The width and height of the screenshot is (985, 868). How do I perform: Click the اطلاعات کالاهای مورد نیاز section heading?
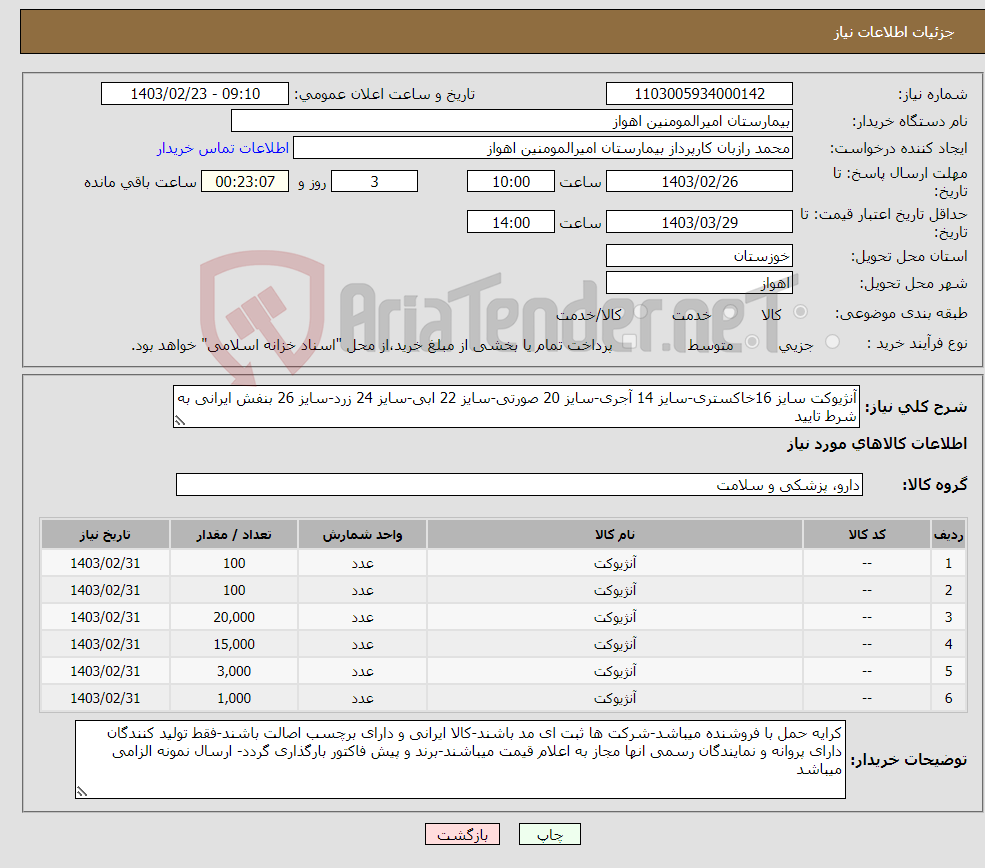tap(877, 444)
